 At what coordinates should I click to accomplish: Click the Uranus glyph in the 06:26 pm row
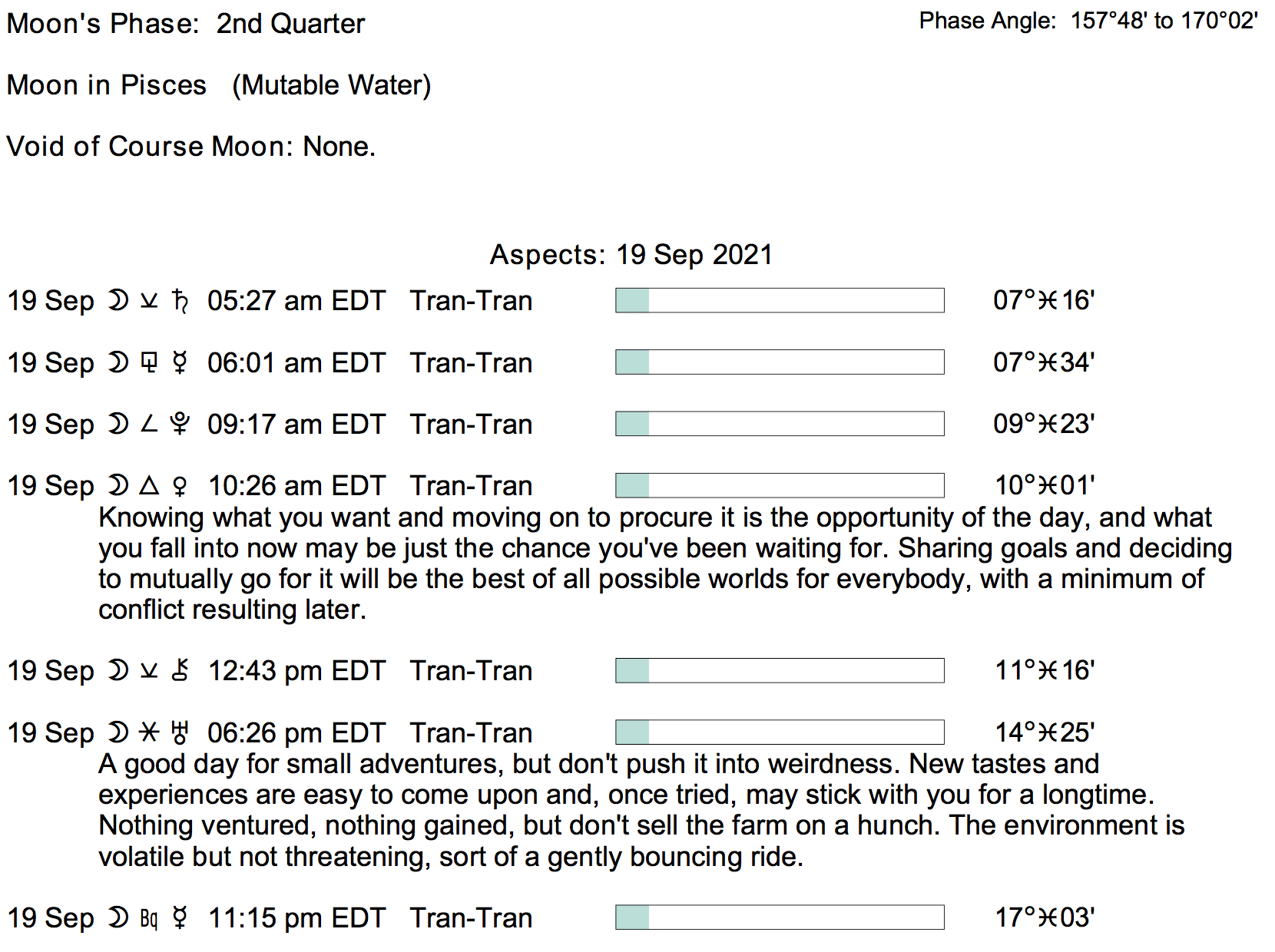[180, 732]
